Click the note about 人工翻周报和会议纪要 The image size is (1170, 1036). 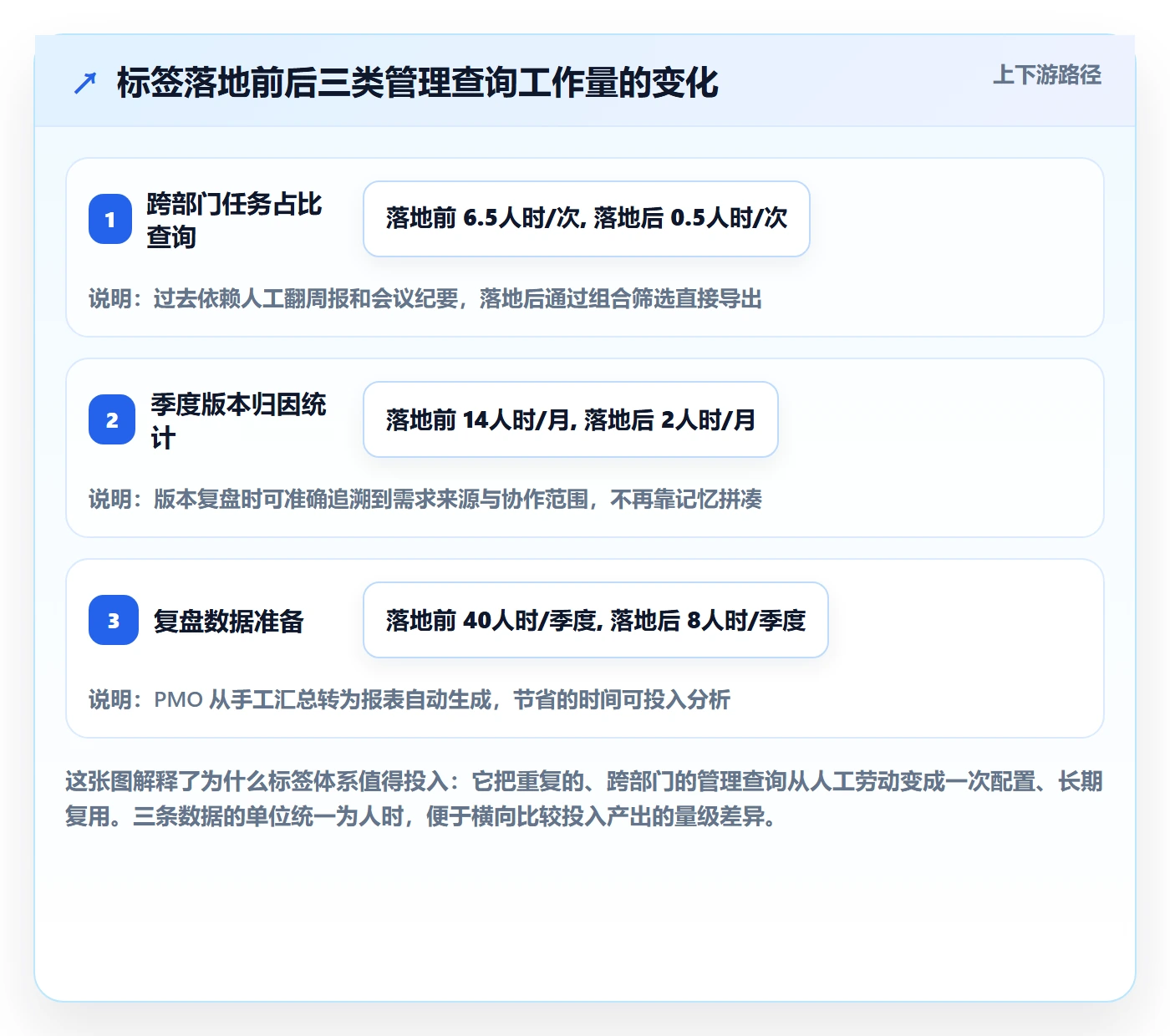[x=425, y=298]
